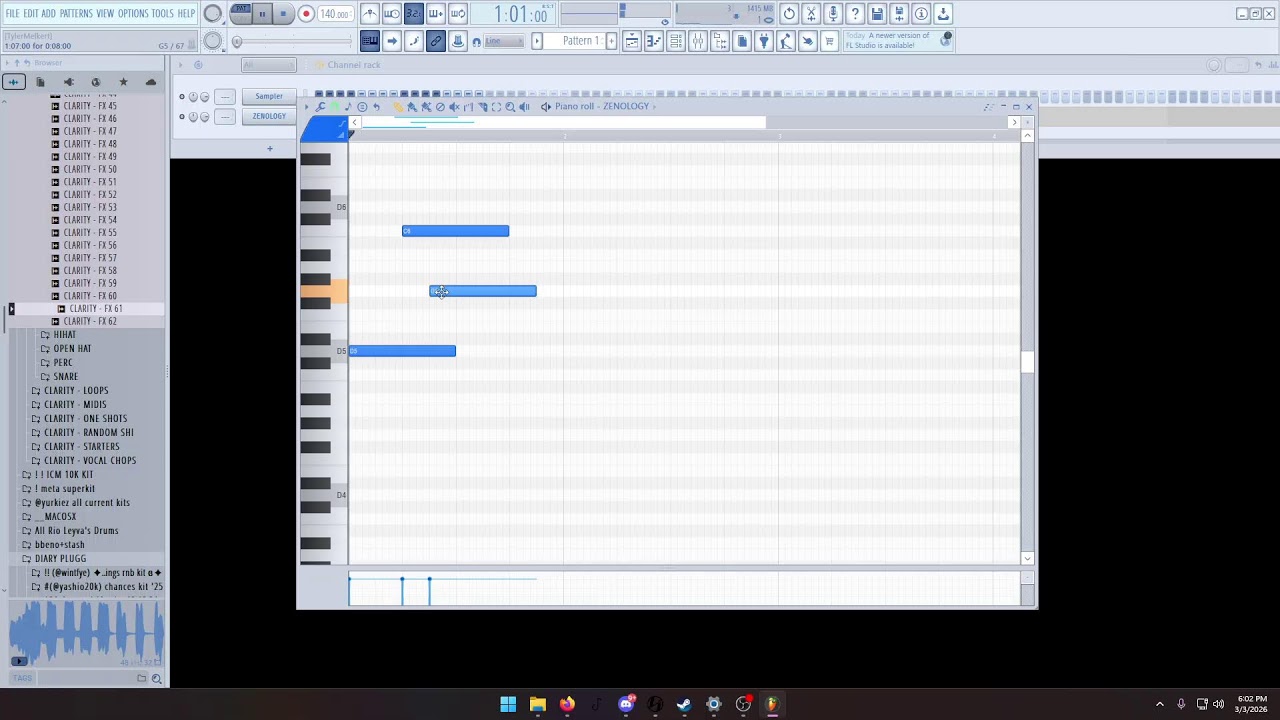Open the playlist view icon
Image resolution: width=1280 pixels, height=720 pixels.
pyautogui.click(x=632, y=41)
